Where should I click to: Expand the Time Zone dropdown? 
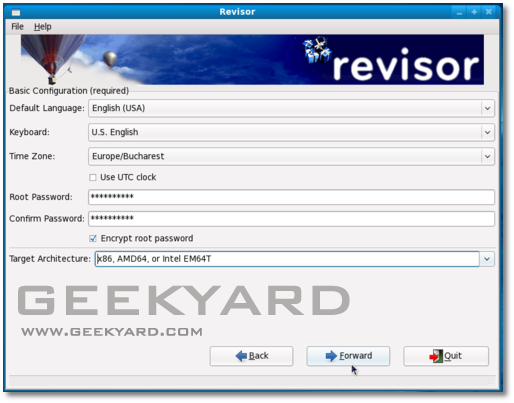coord(487,156)
